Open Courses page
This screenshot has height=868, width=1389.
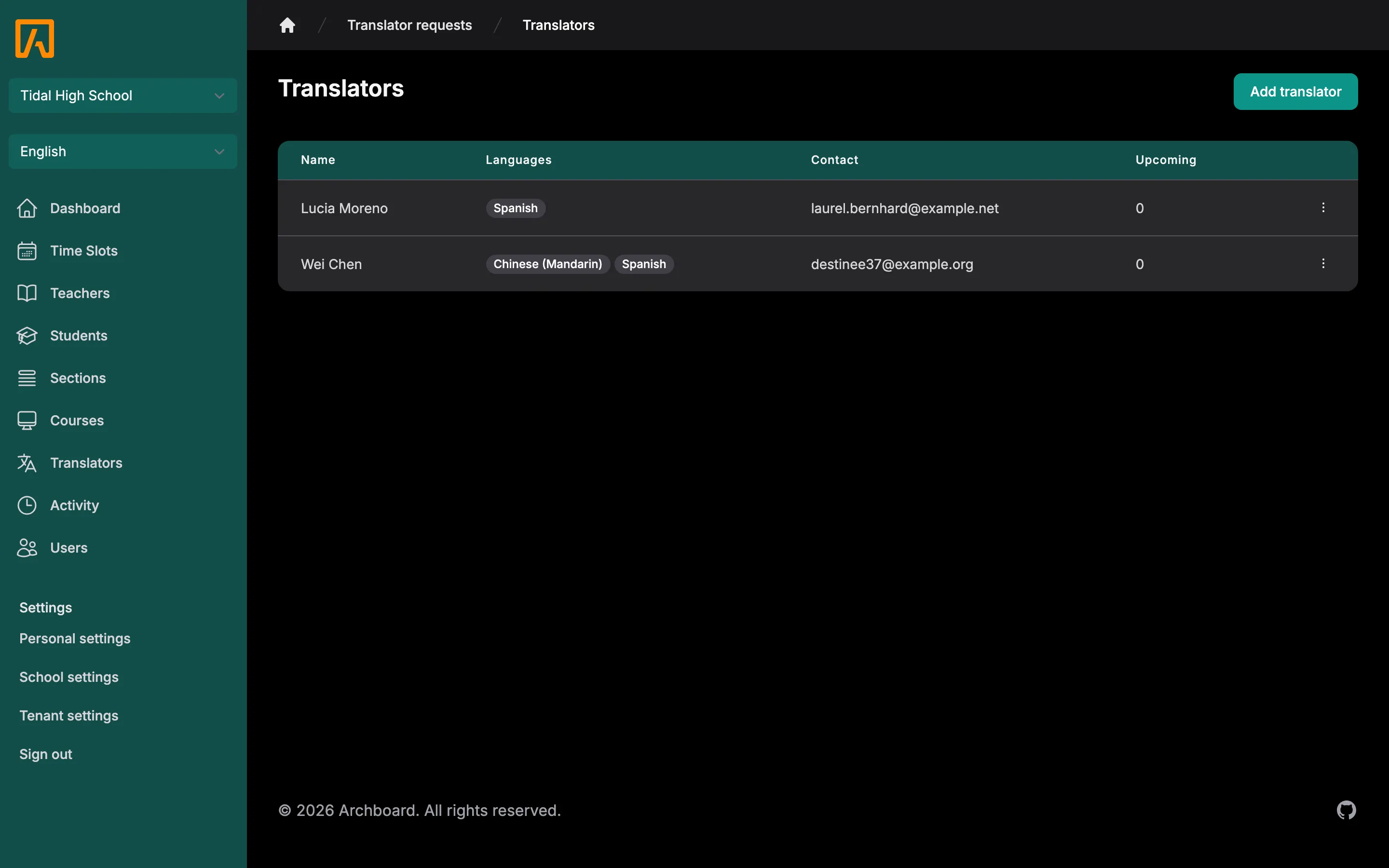coord(77,421)
